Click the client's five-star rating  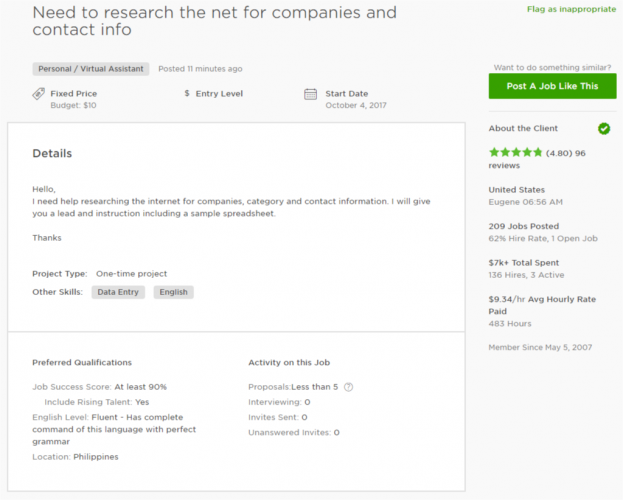(516, 153)
